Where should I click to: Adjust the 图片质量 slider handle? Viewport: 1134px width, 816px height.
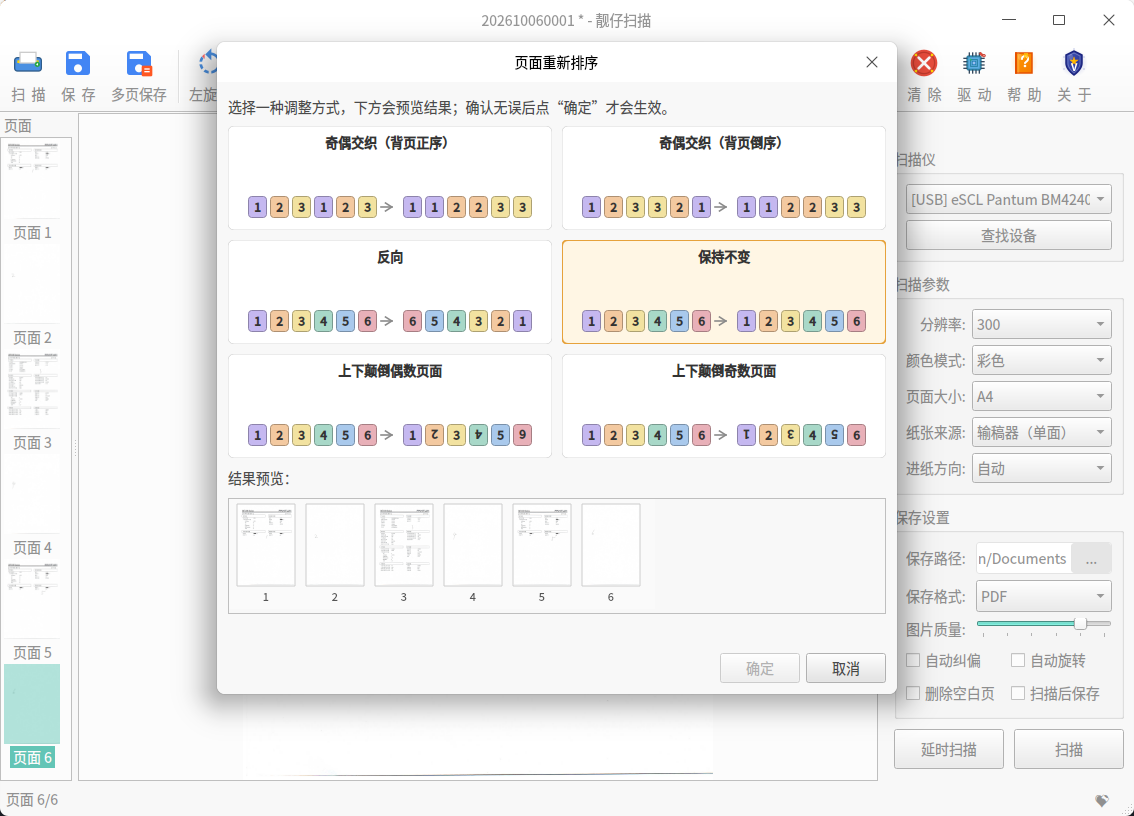1080,624
